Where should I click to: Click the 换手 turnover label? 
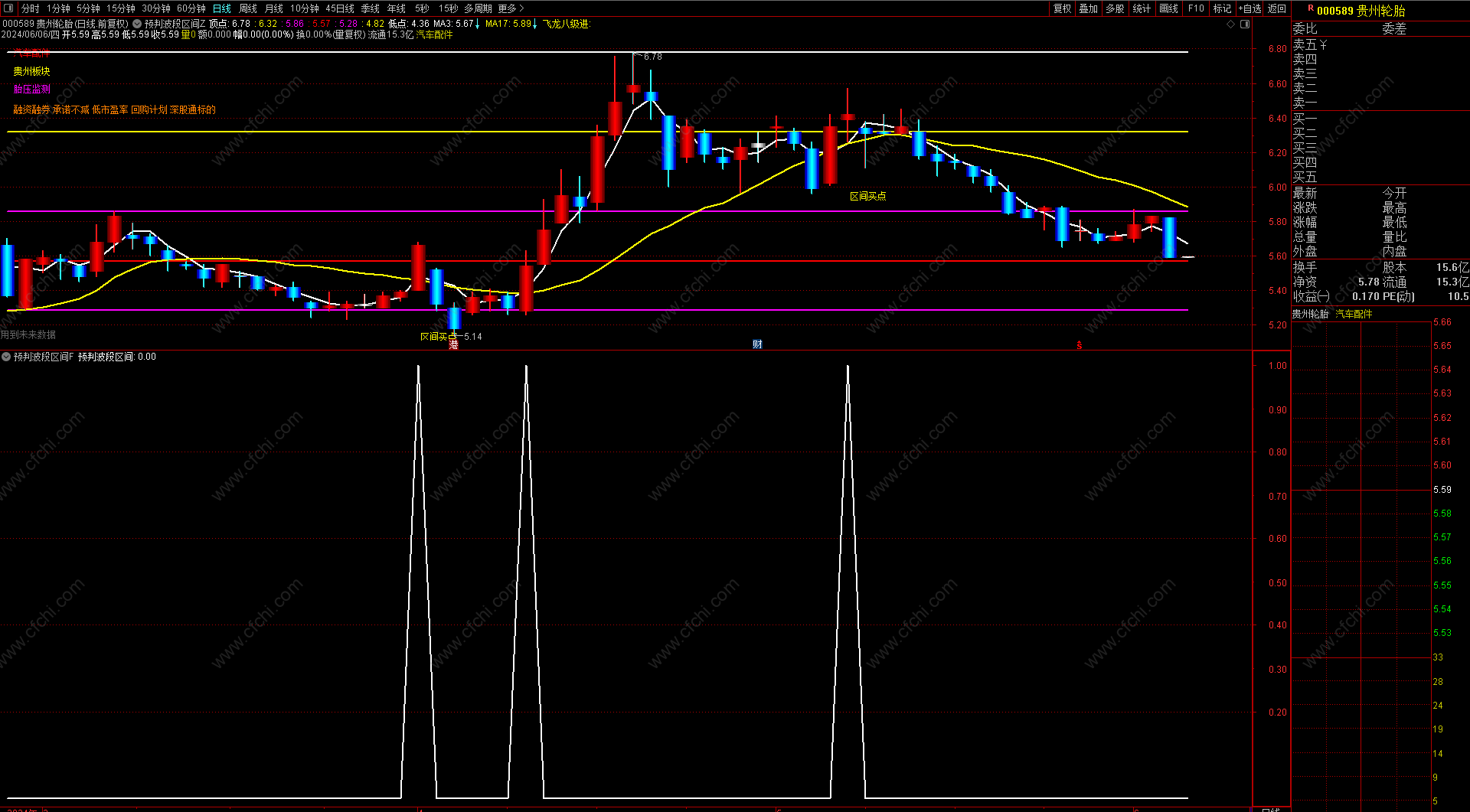pos(1305,267)
